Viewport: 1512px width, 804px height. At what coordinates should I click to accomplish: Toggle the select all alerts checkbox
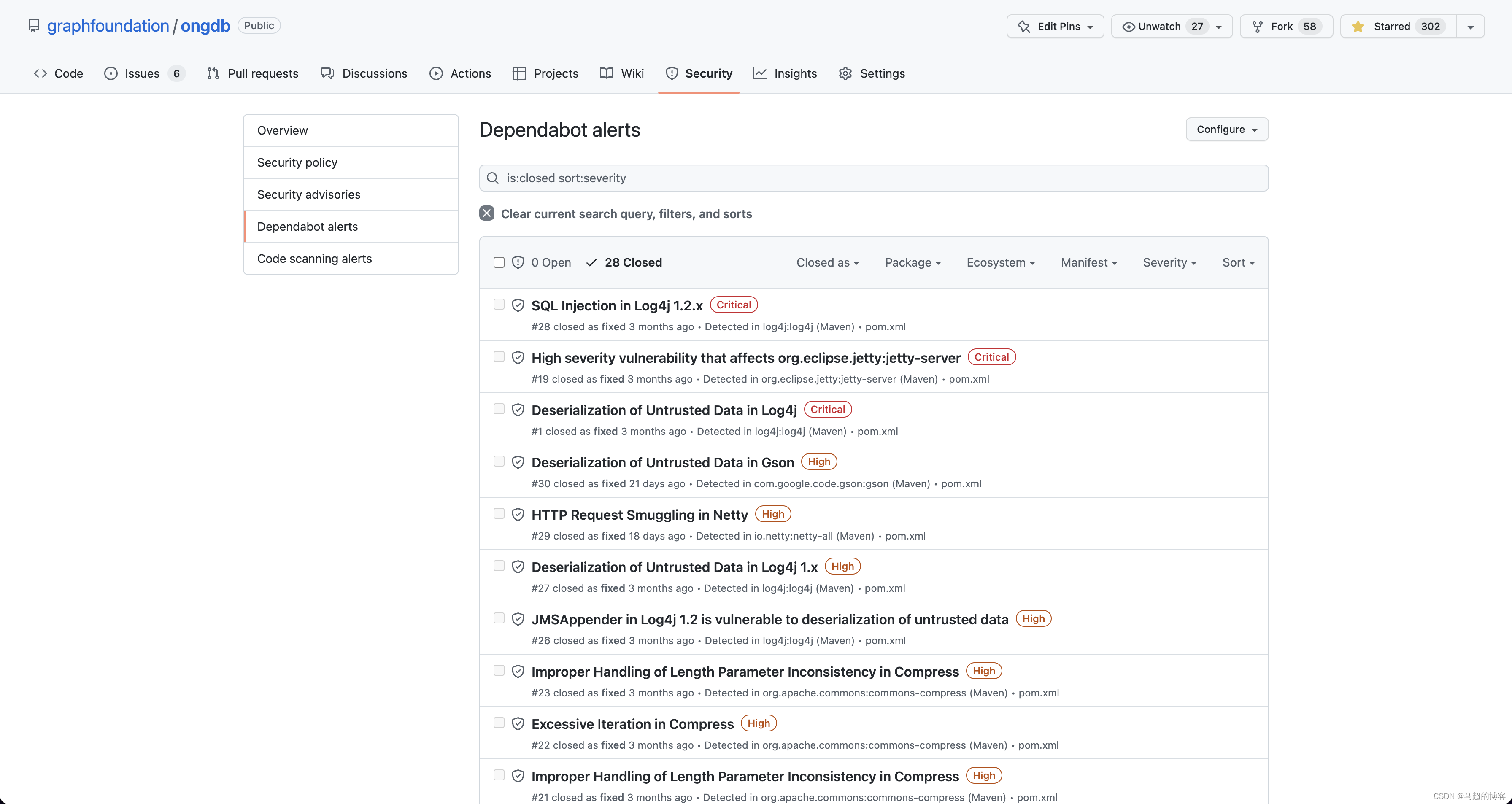pyautogui.click(x=499, y=262)
